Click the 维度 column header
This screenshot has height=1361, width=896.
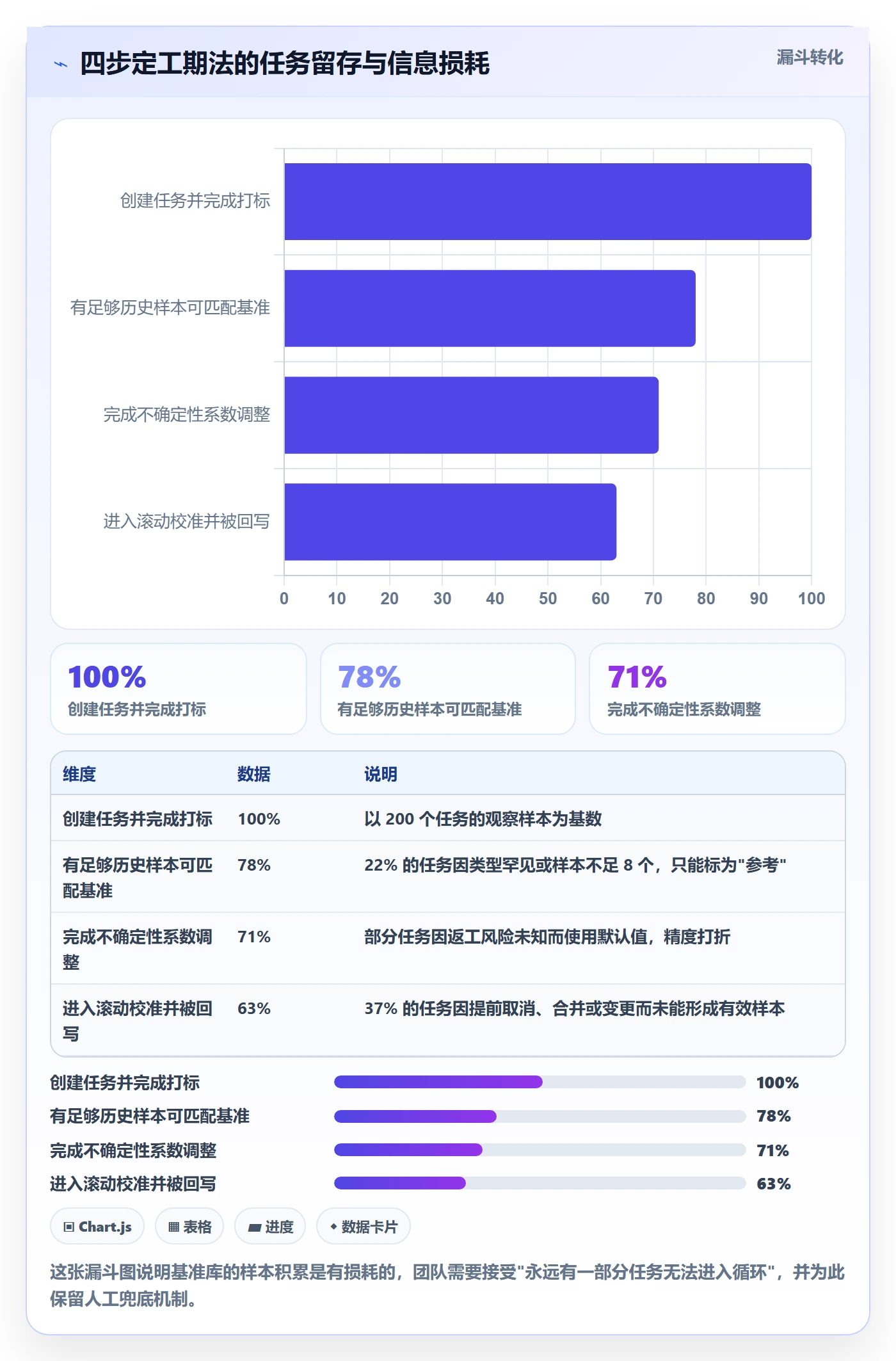(79, 774)
